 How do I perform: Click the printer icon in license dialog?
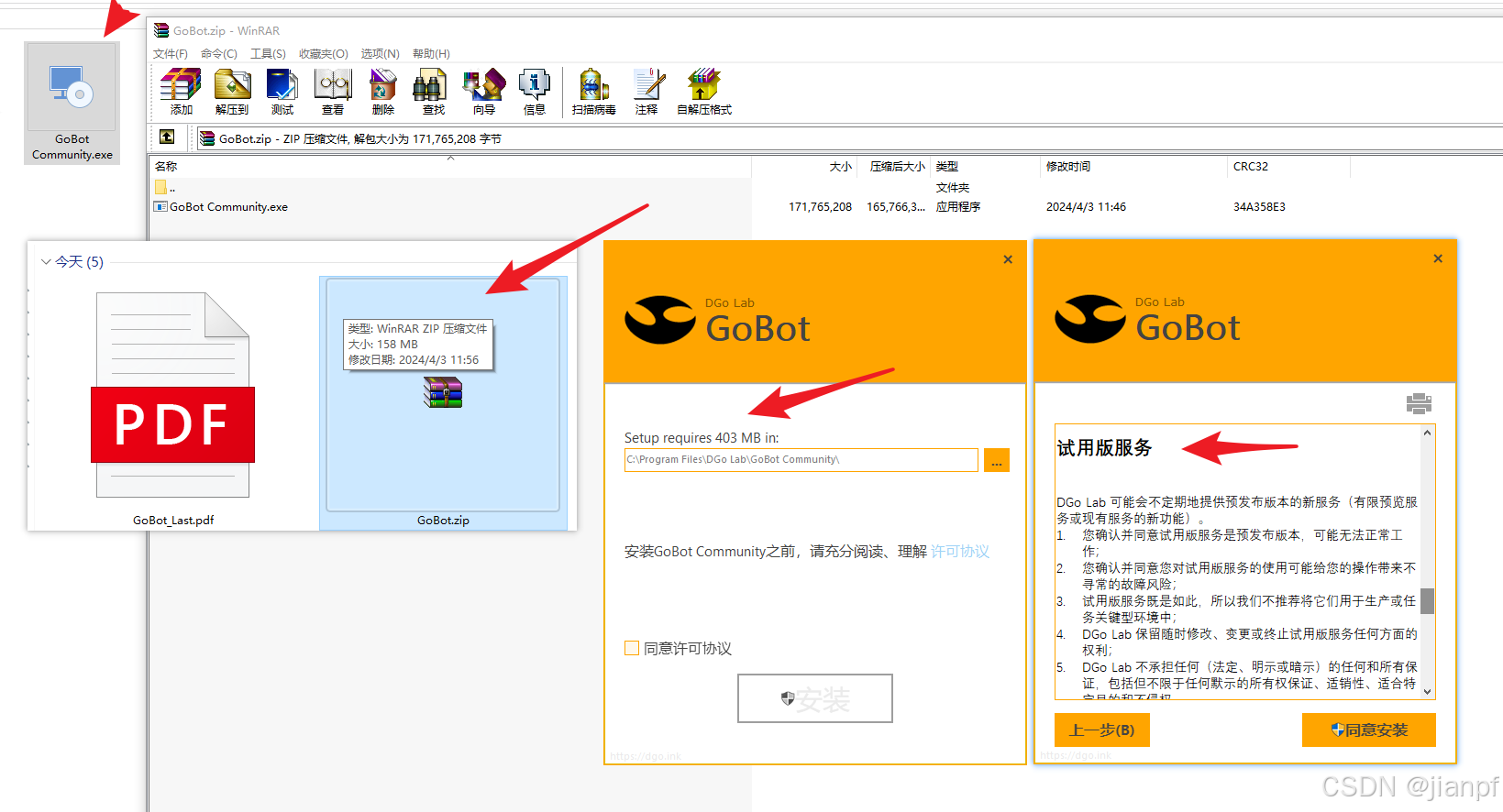pyautogui.click(x=1418, y=403)
